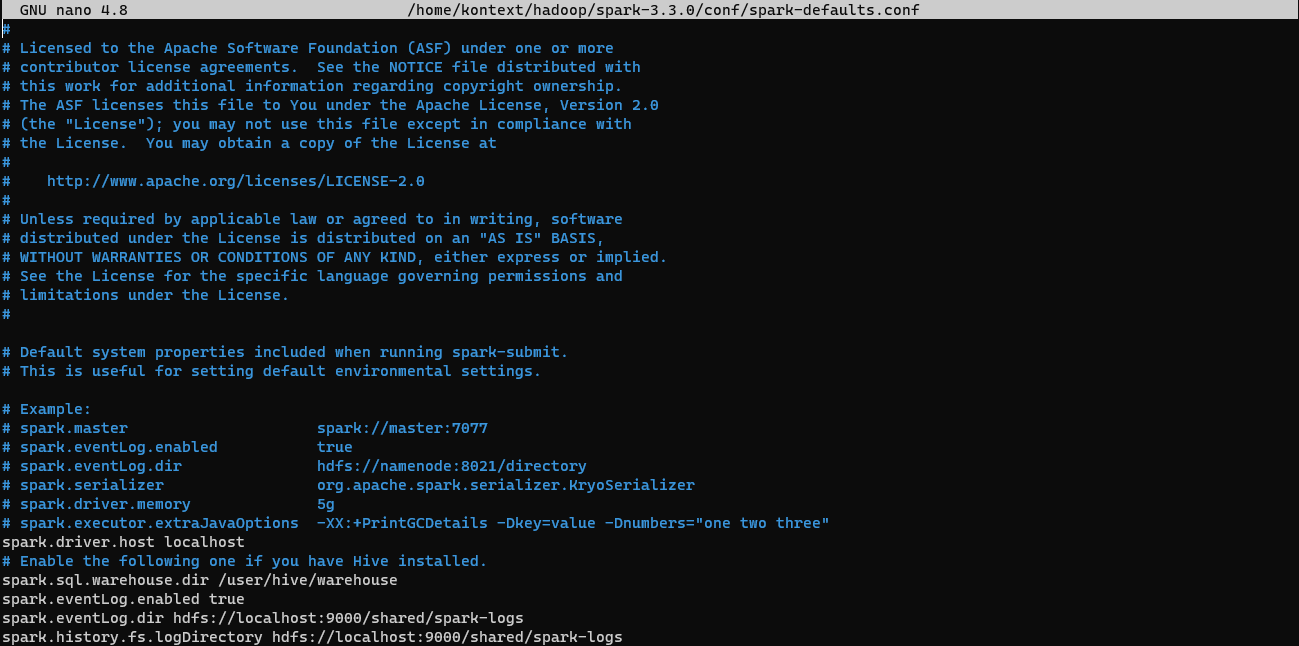The width and height of the screenshot is (1299, 646).
Task: Place cursor on spark.driver.host localhost line
Action: [x=123, y=542]
